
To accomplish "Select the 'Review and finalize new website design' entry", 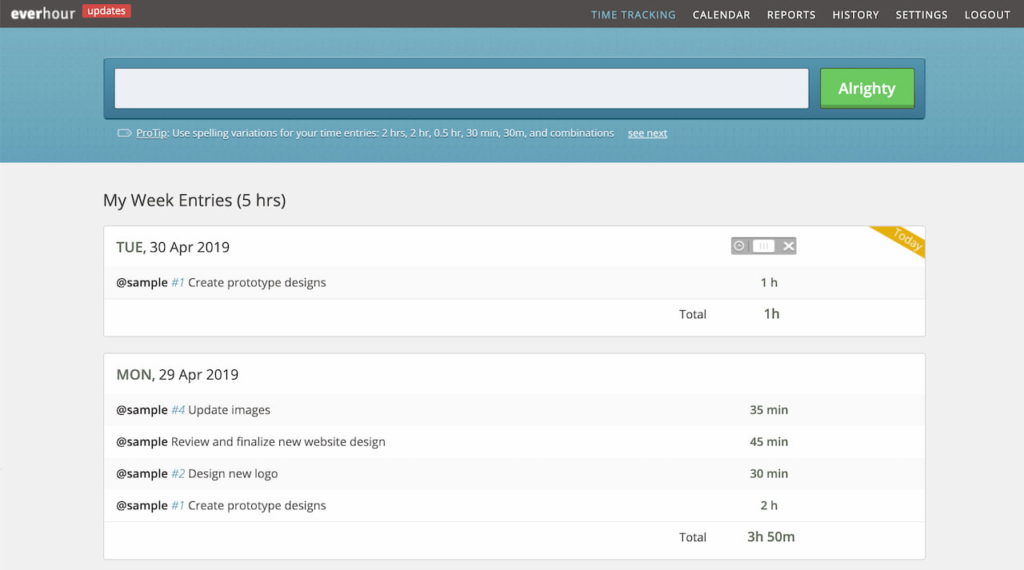I will (278, 442).
